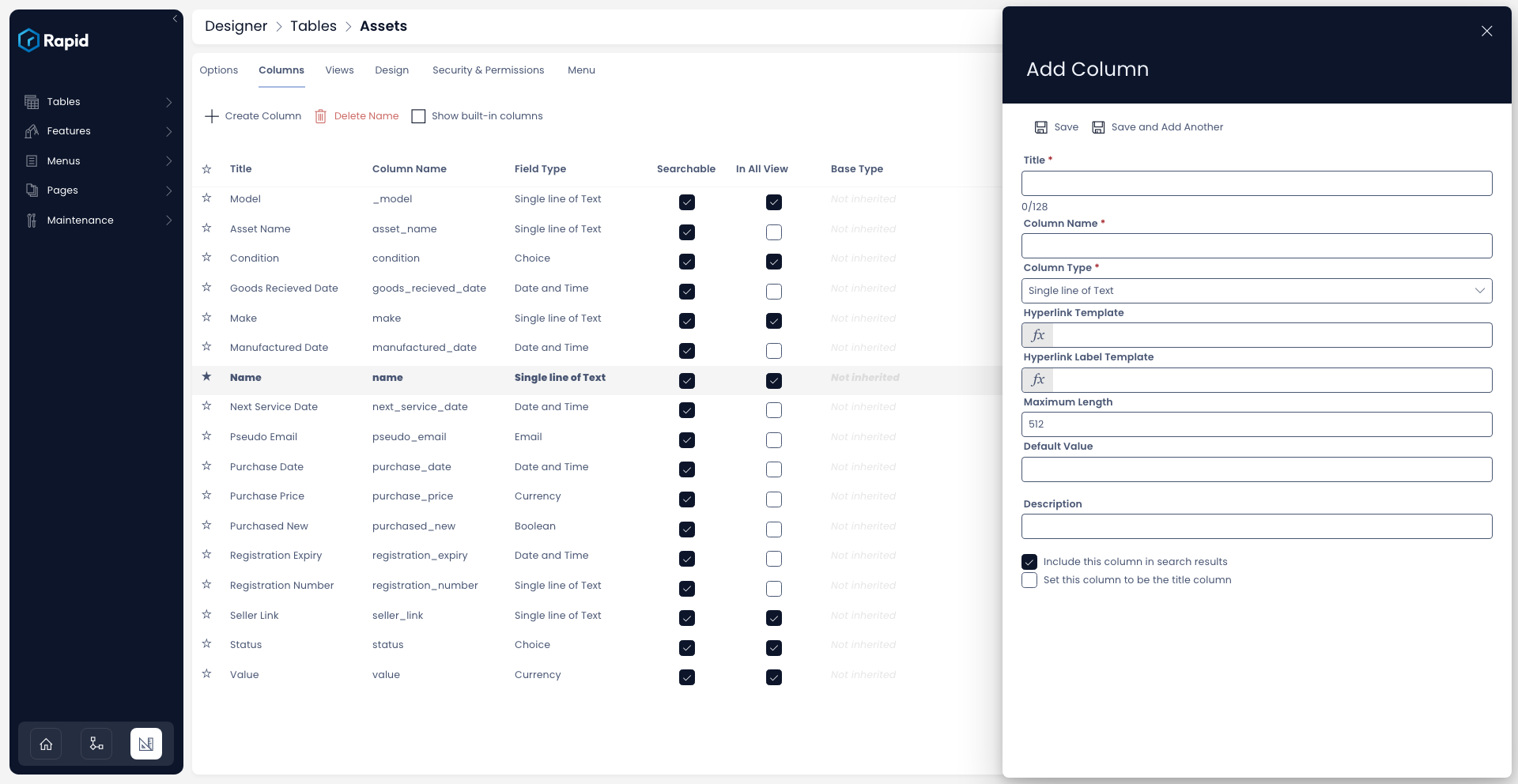Image resolution: width=1518 pixels, height=784 pixels.
Task: Disable Searchable for the Model row
Action: click(686, 202)
